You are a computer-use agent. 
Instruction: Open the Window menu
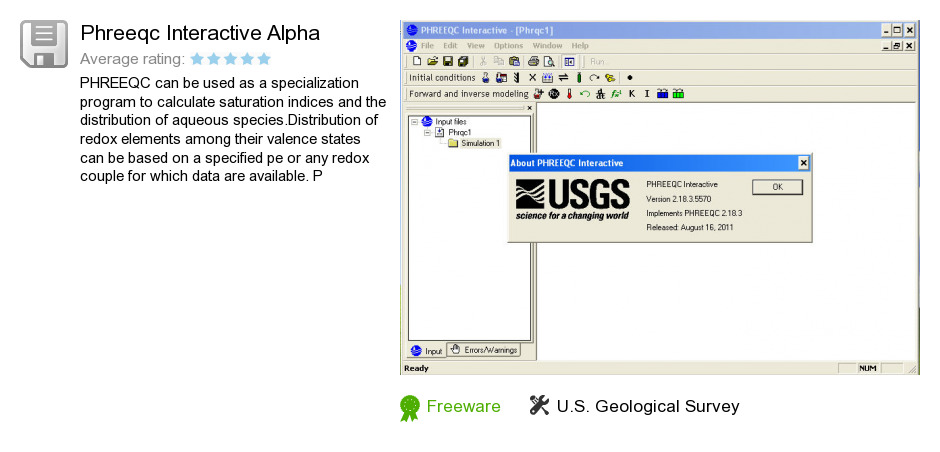(x=547, y=46)
